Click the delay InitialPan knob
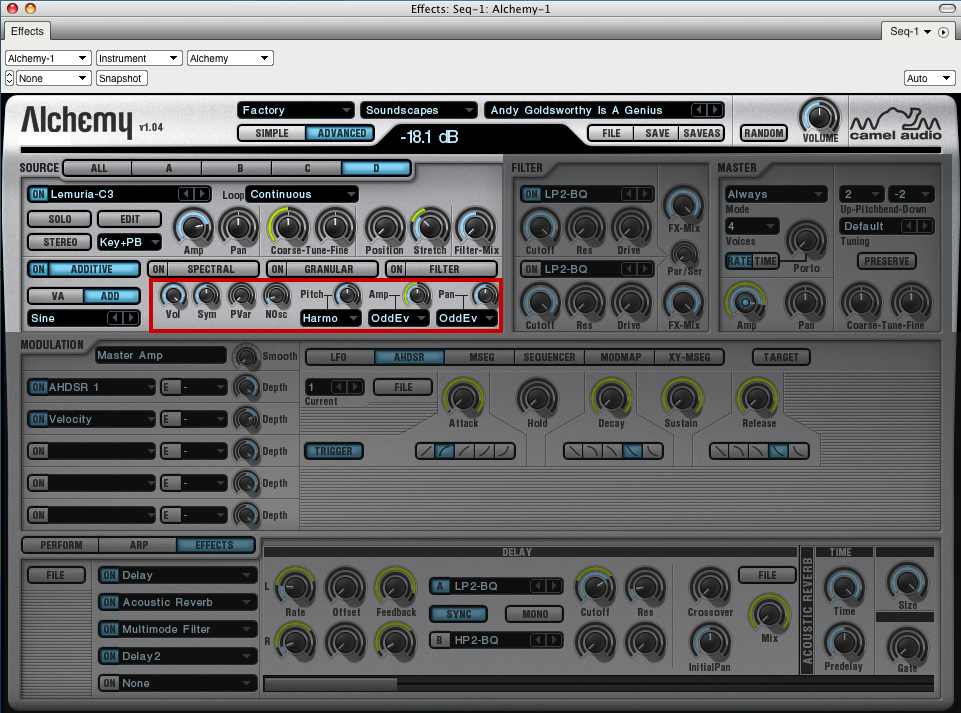 [710, 642]
